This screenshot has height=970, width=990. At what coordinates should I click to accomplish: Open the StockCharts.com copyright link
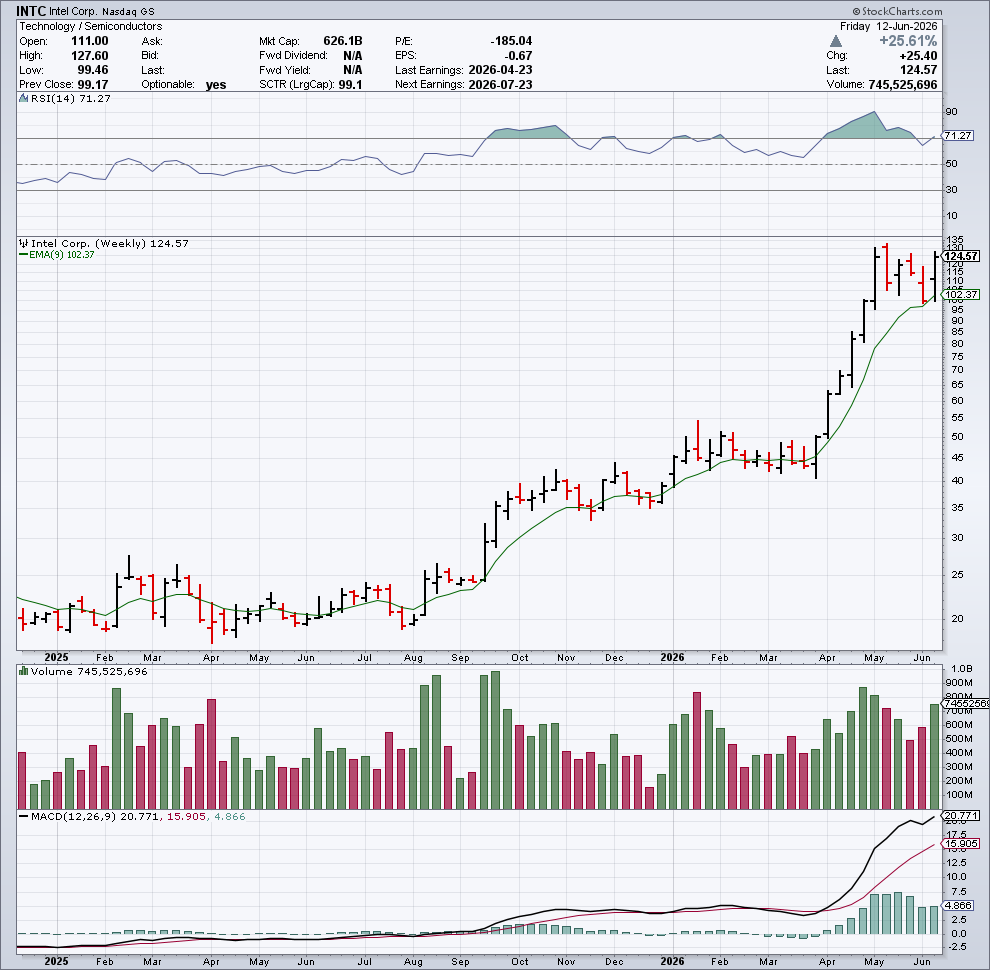(x=897, y=11)
